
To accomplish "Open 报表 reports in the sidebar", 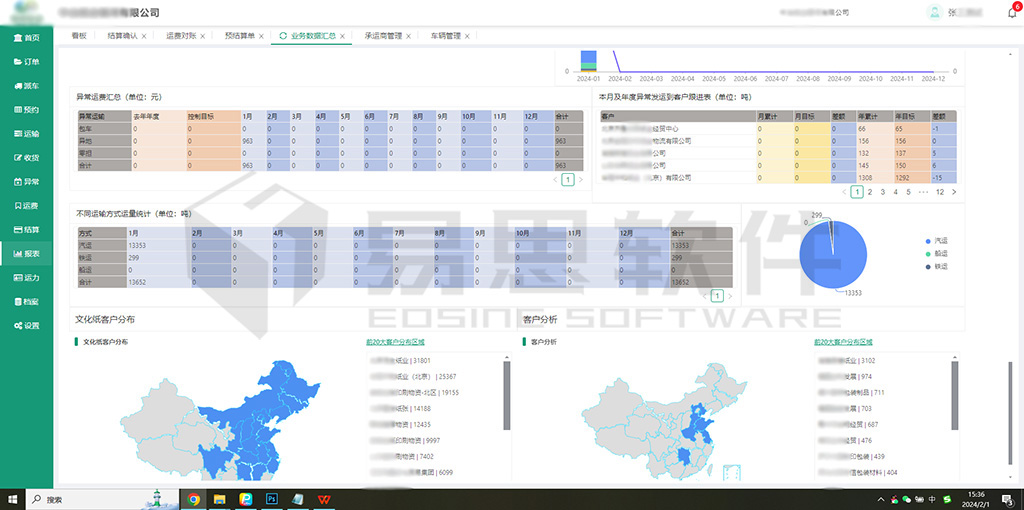I will coord(27,254).
